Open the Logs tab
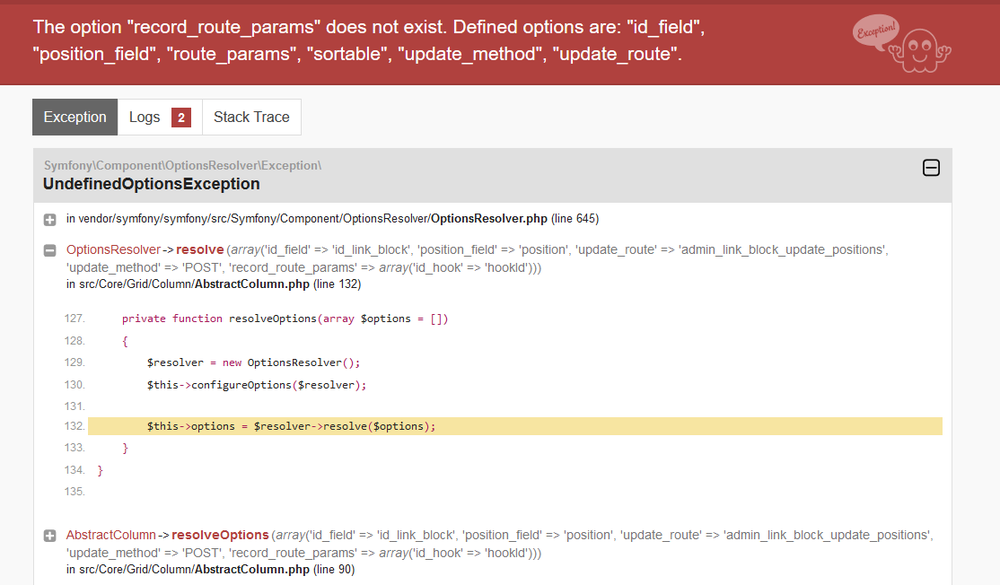This screenshot has width=1000, height=585. (145, 117)
